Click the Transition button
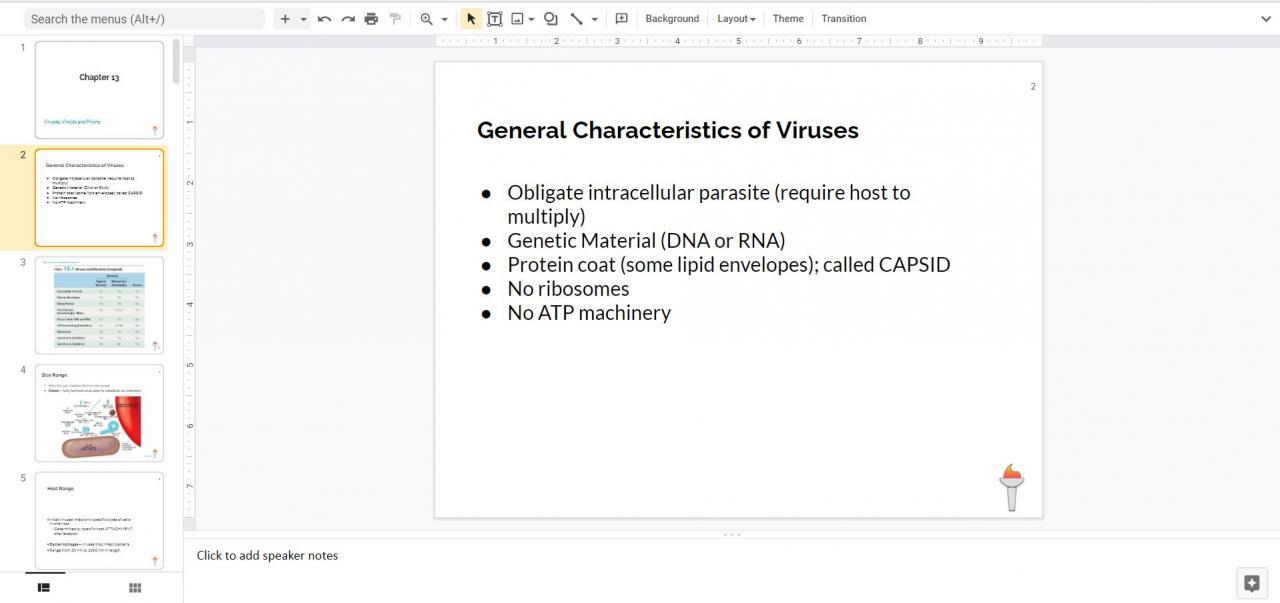Viewport: 1280px width, 603px height. click(x=844, y=19)
